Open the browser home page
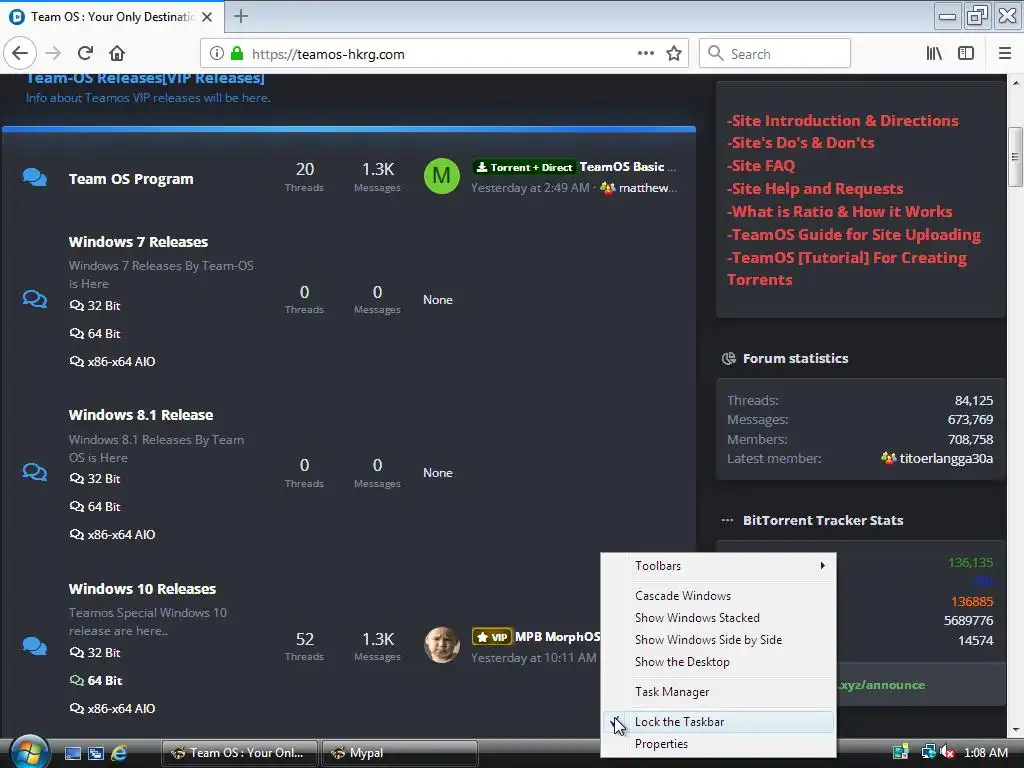 coord(117,54)
